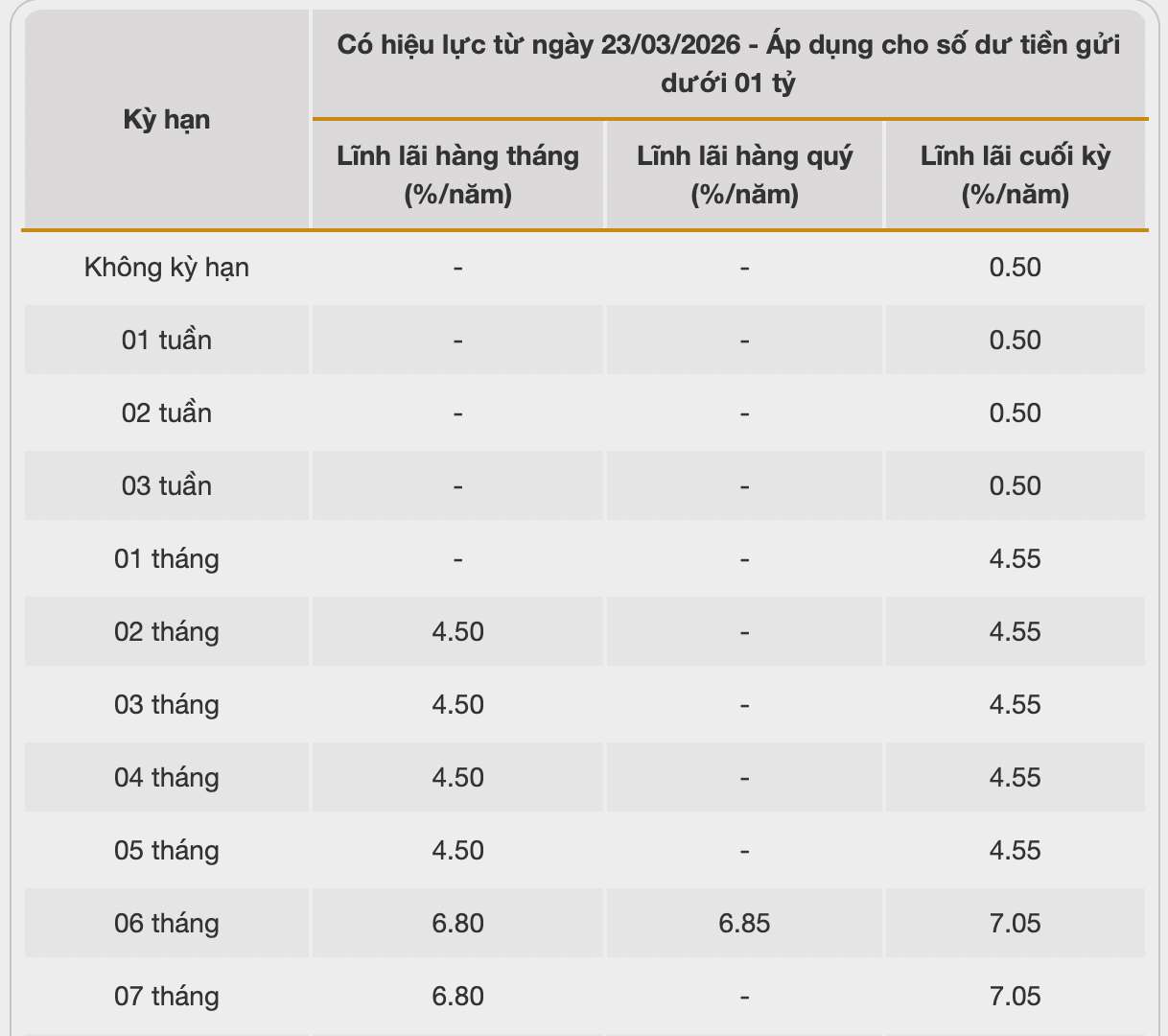Select the '02 tuần' term label

pos(167,412)
